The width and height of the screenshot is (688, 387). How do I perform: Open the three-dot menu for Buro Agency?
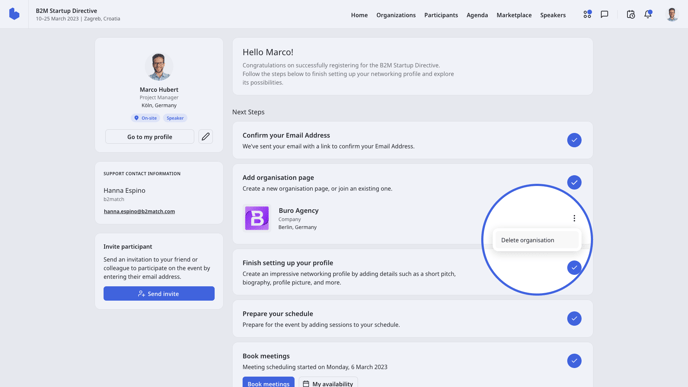pyautogui.click(x=574, y=218)
